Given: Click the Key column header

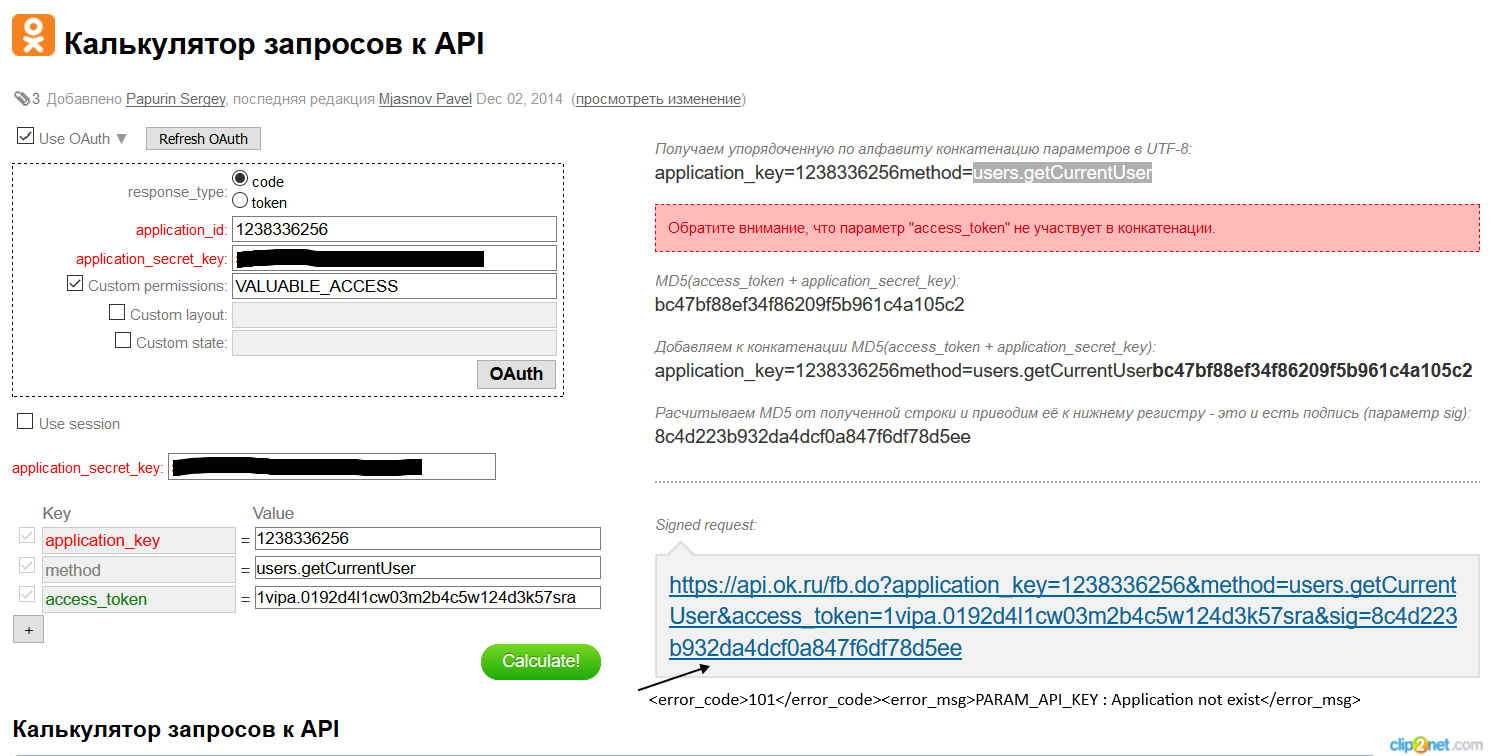Looking at the screenshot, I should 57,513.
